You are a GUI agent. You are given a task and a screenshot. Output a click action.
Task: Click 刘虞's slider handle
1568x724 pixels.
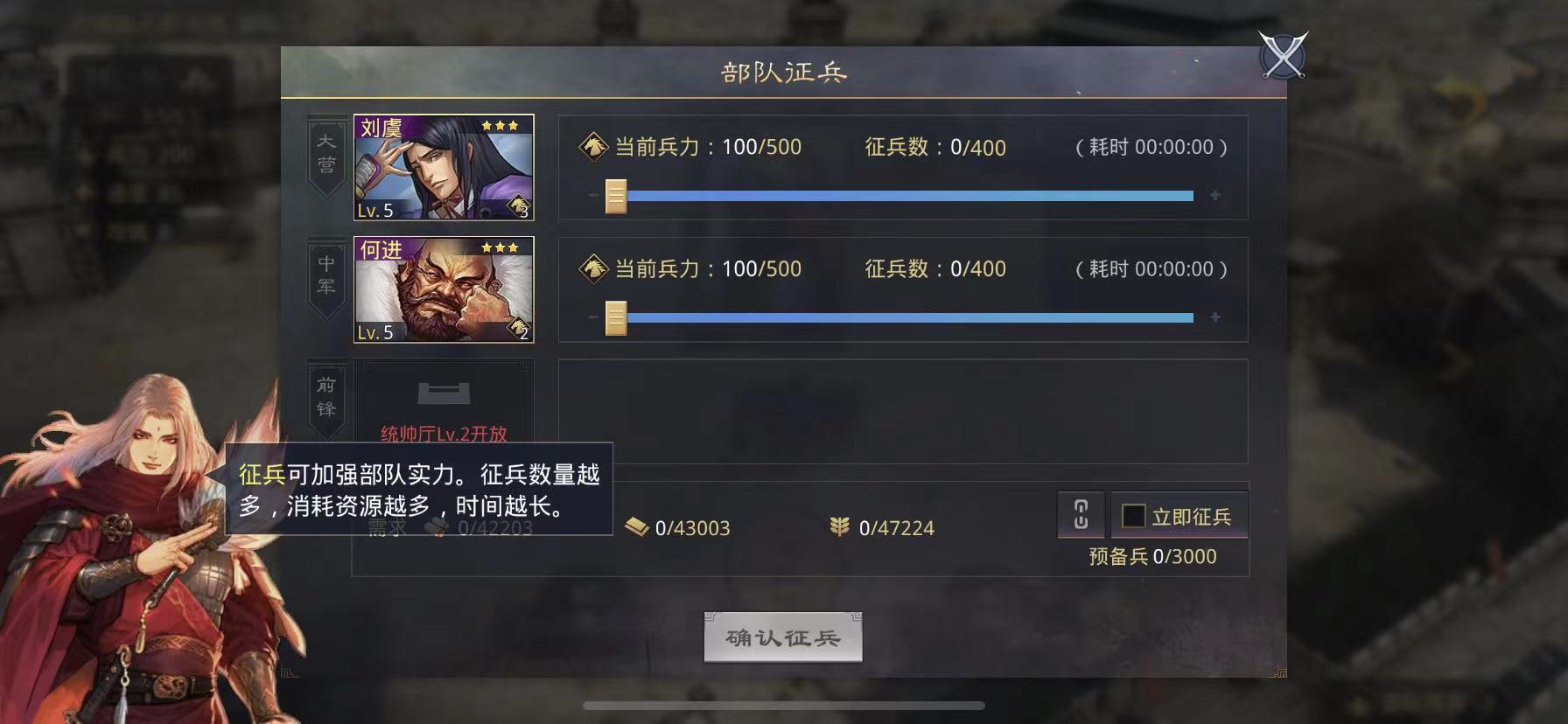click(x=616, y=196)
